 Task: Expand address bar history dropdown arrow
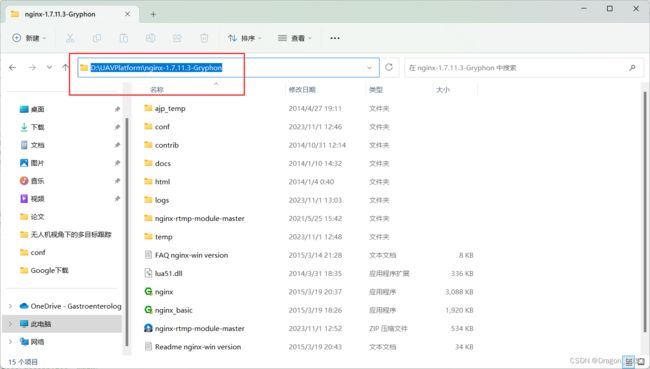pos(369,68)
